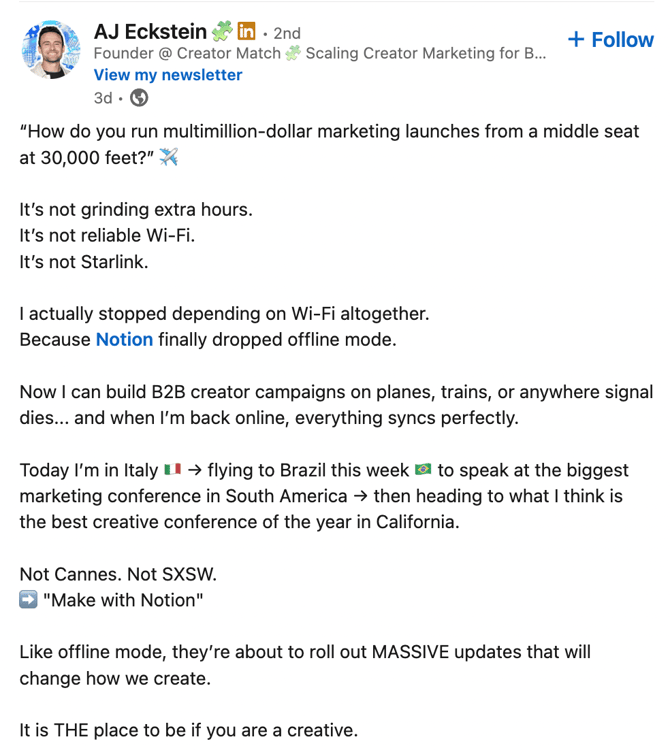Click AJ Eckstein's profile photo

click(51, 50)
